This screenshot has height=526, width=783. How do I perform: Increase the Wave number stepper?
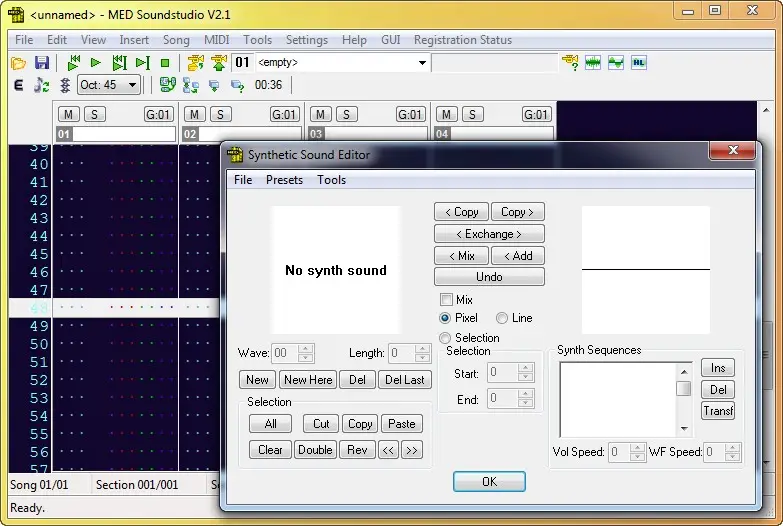pyautogui.click(x=305, y=349)
